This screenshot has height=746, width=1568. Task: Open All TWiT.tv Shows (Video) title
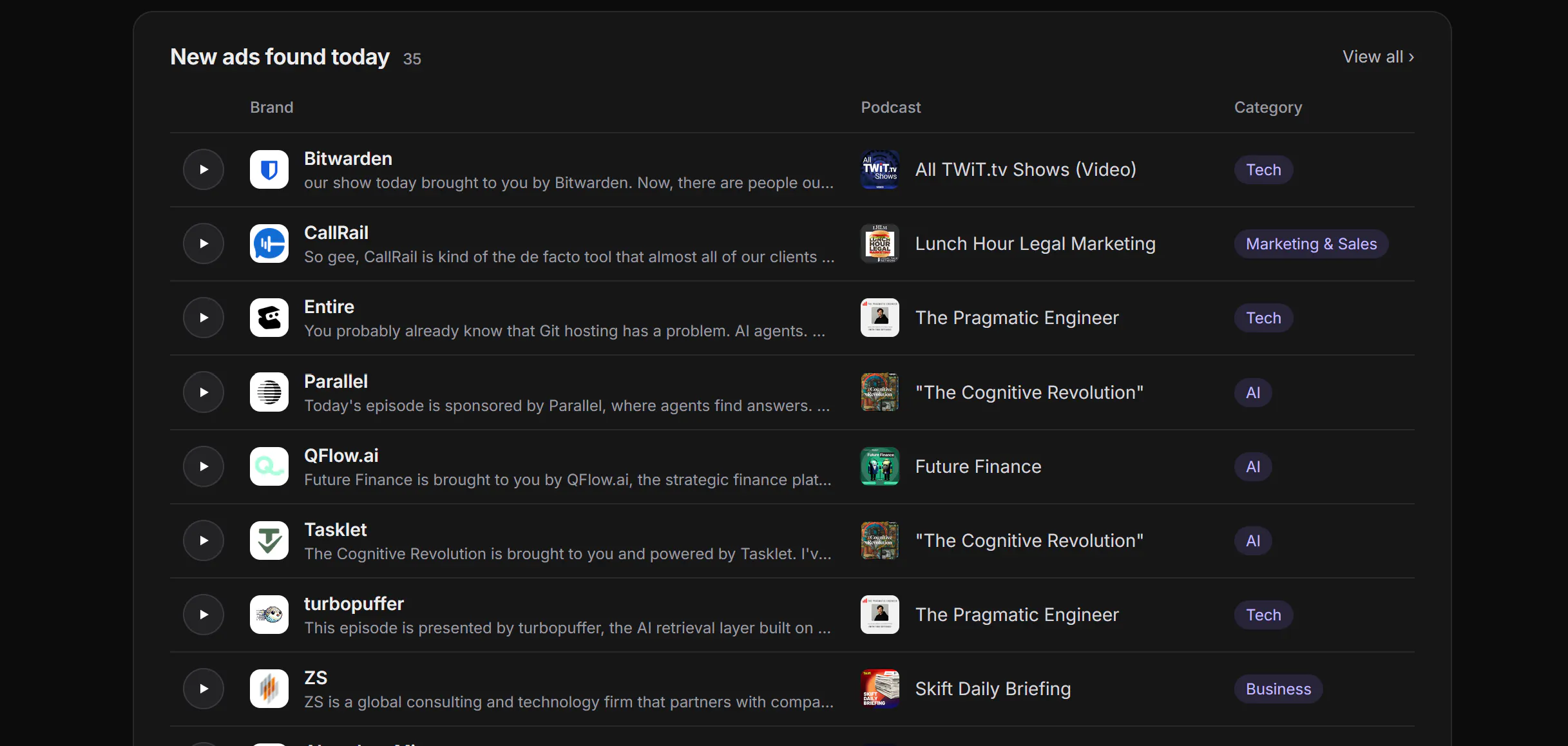pos(1026,169)
